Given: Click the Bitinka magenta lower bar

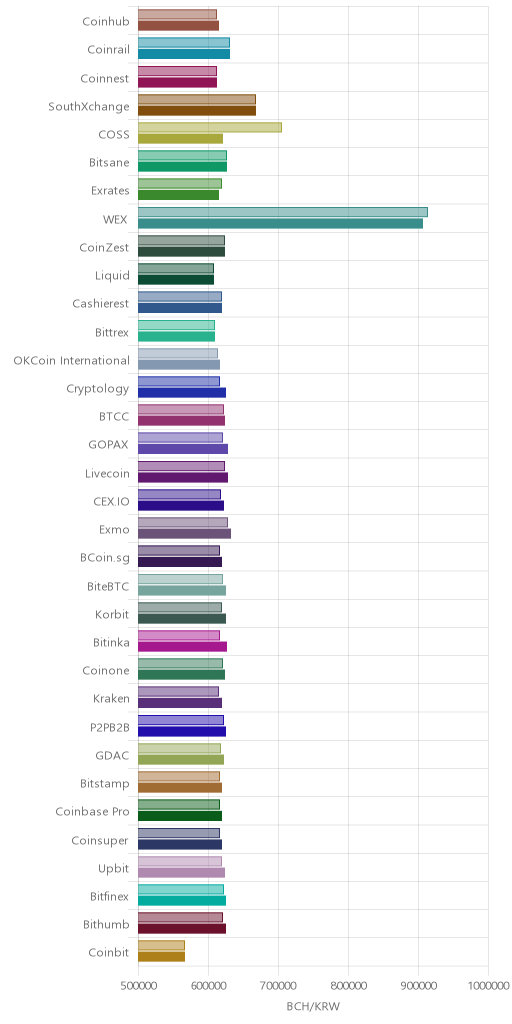Looking at the screenshot, I should [183, 647].
